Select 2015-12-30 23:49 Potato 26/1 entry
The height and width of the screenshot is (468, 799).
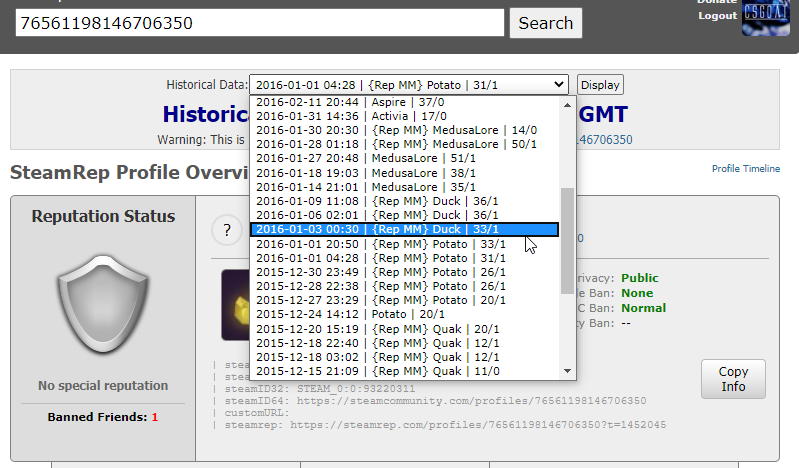[405, 272]
